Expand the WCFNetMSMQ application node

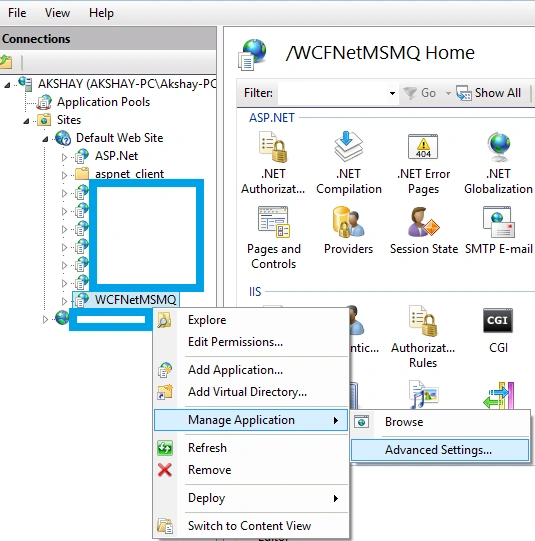(x=64, y=301)
